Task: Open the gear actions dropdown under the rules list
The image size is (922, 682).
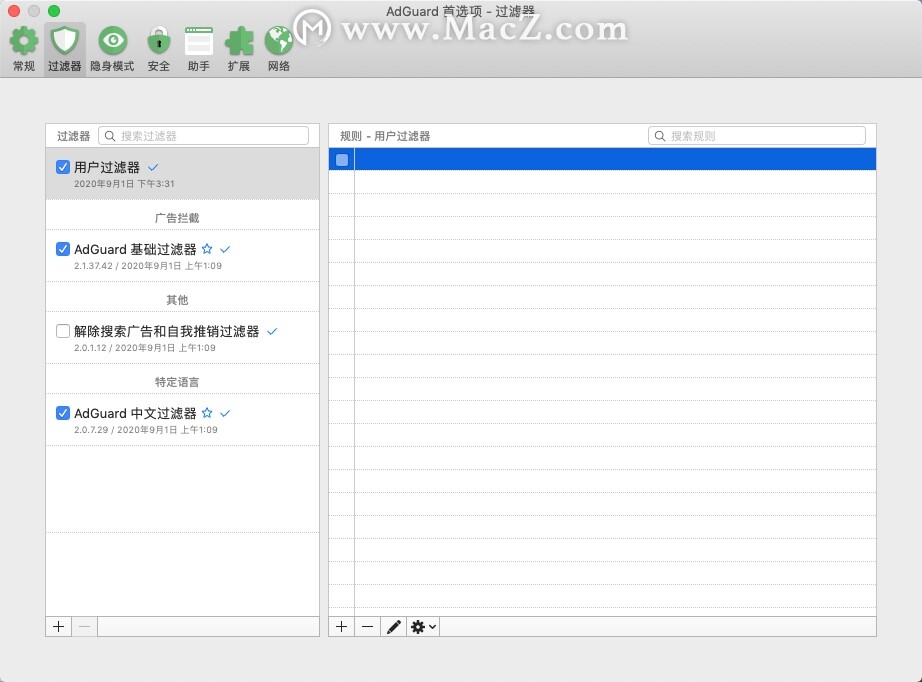Action: (423, 627)
